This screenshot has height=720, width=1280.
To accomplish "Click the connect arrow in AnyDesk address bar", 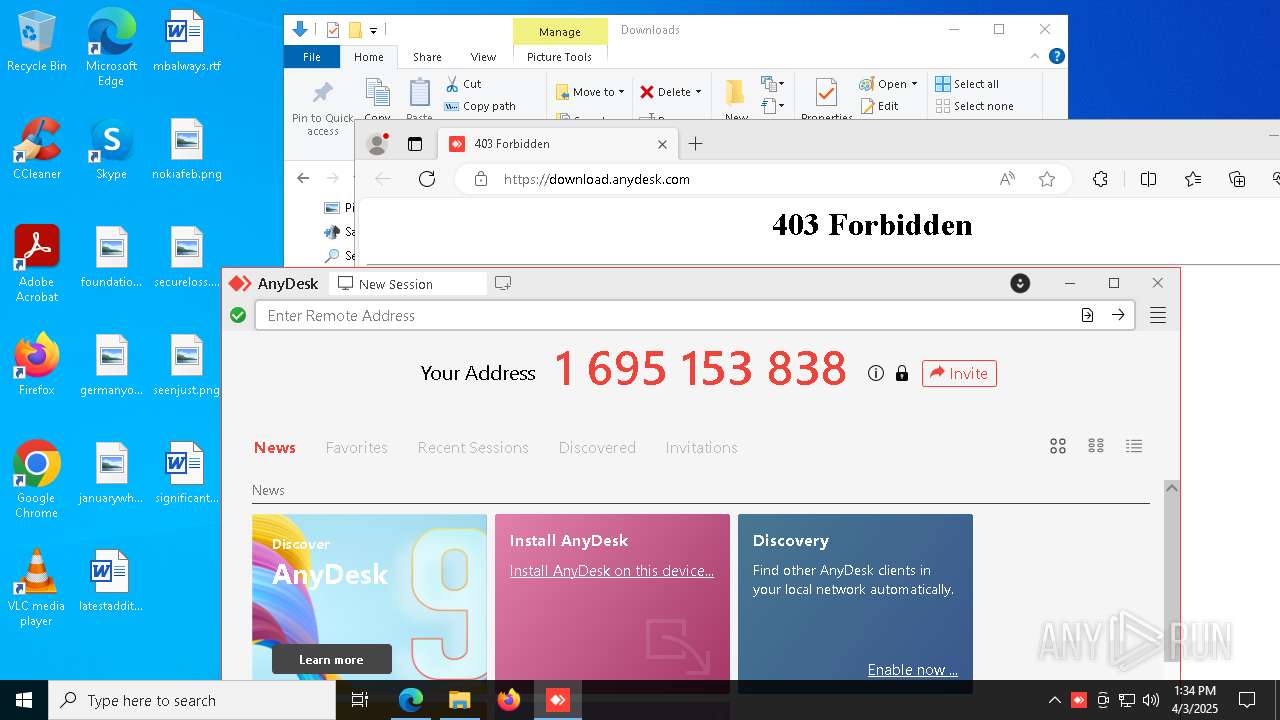I will [x=1118, y=315].
